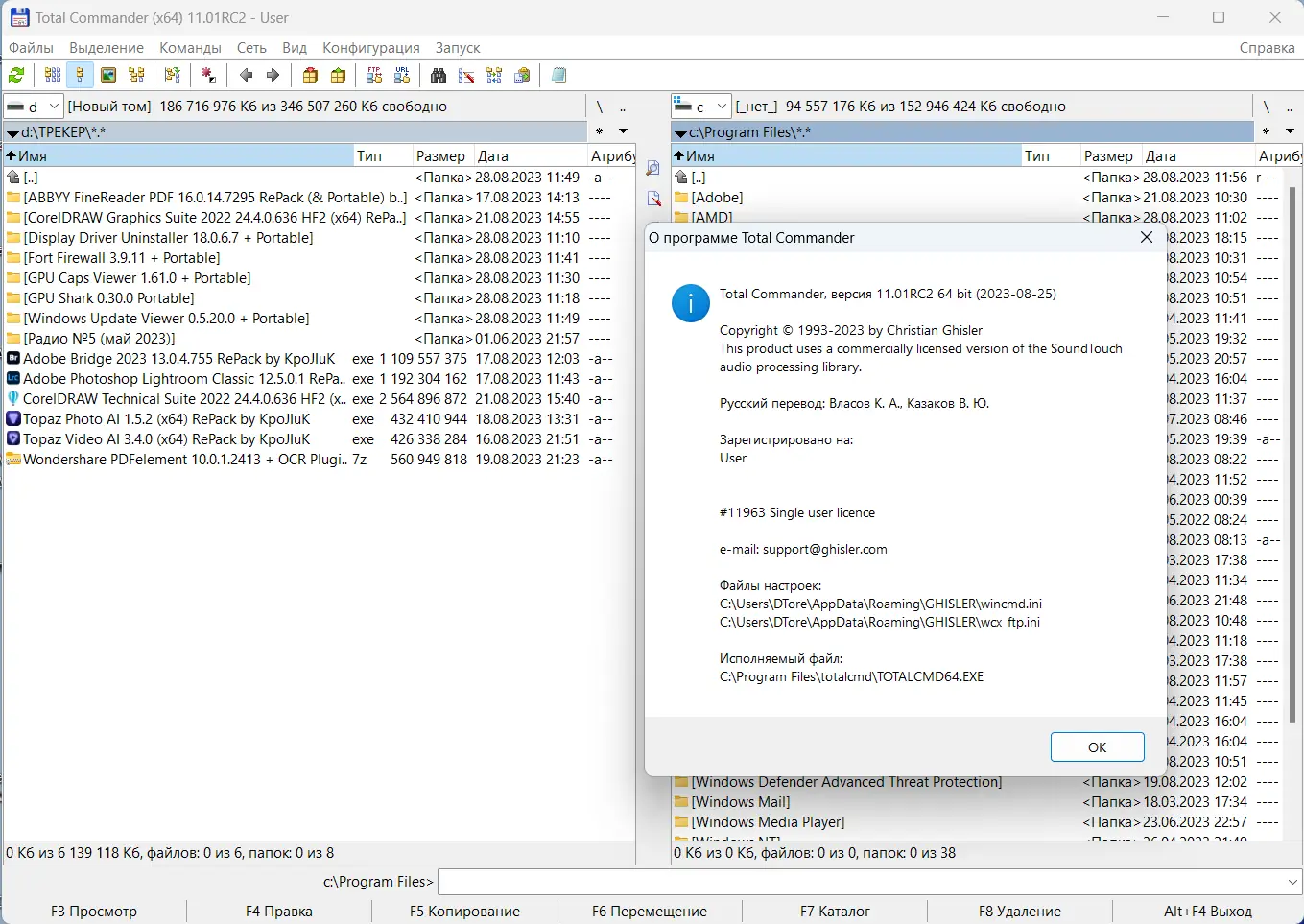This screenshot has width=1304, height=924.
Task: Open left panel directory history arrow
Action: tap(623, 131)
